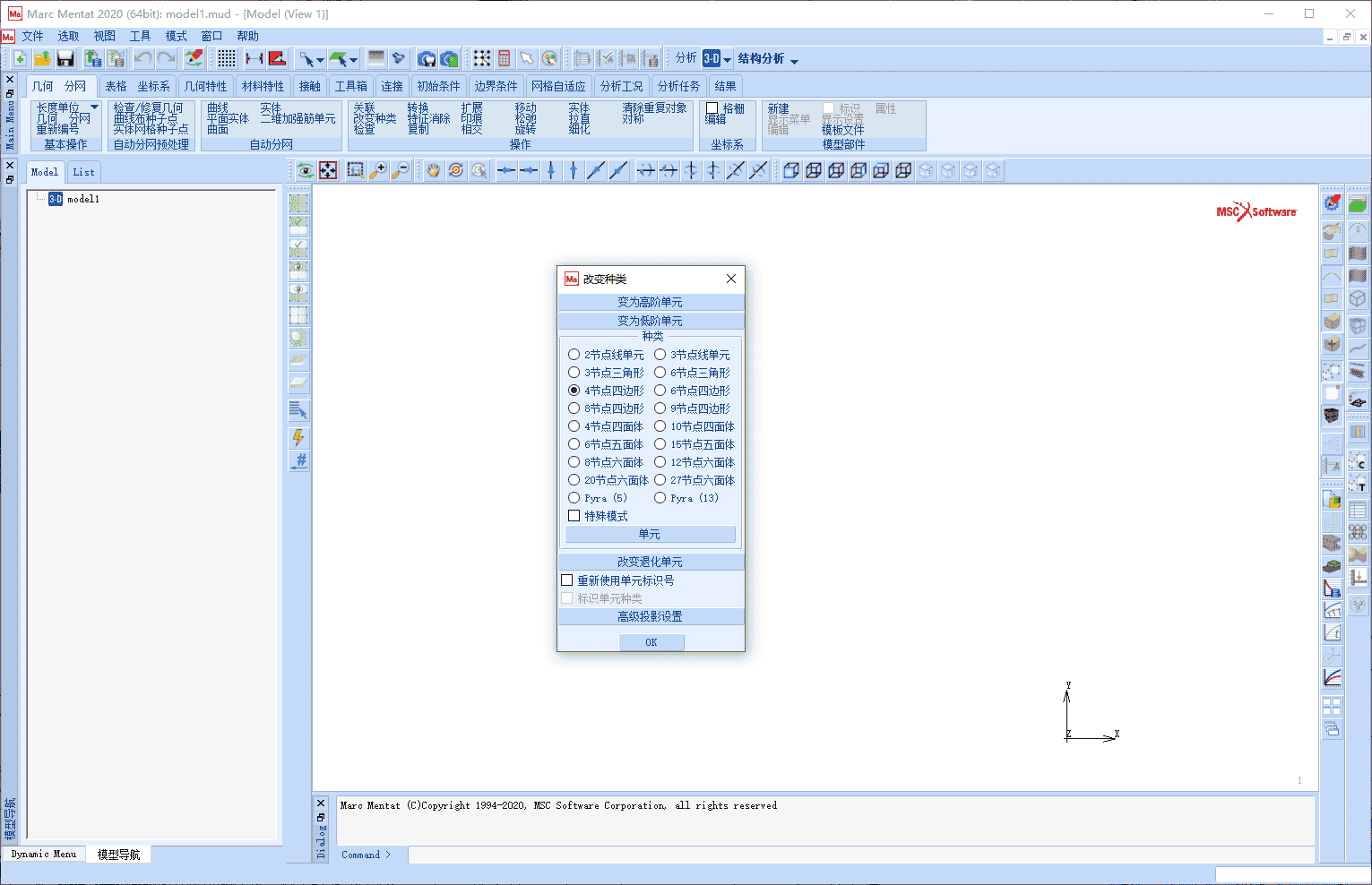
Task: Click the hash number icon in left strip
Action: point(298,460)
